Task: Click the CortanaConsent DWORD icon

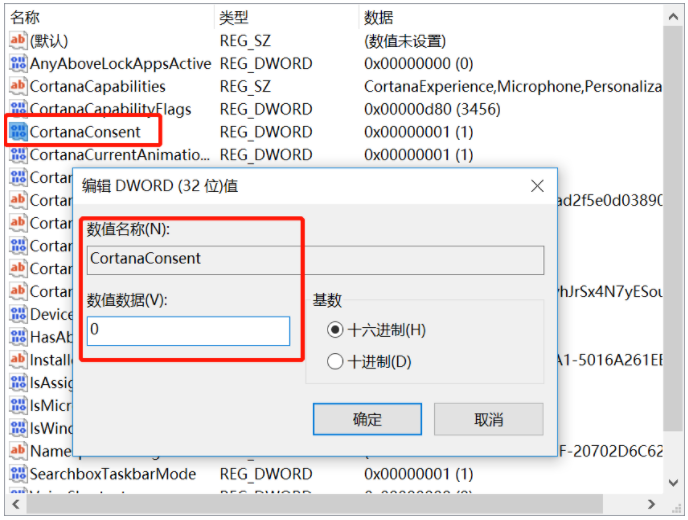Action: point(18,132)
